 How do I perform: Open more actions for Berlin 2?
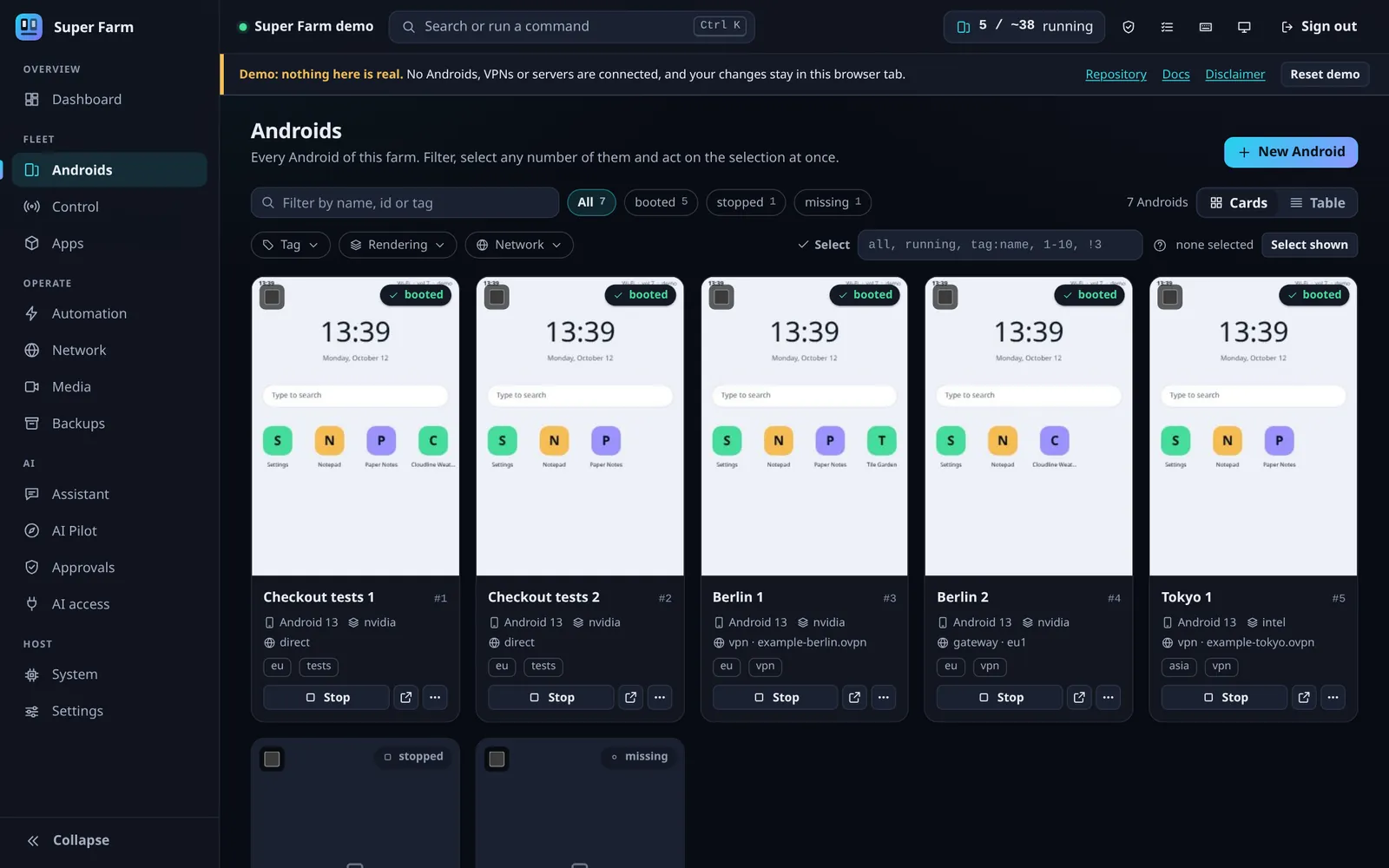1109,697
